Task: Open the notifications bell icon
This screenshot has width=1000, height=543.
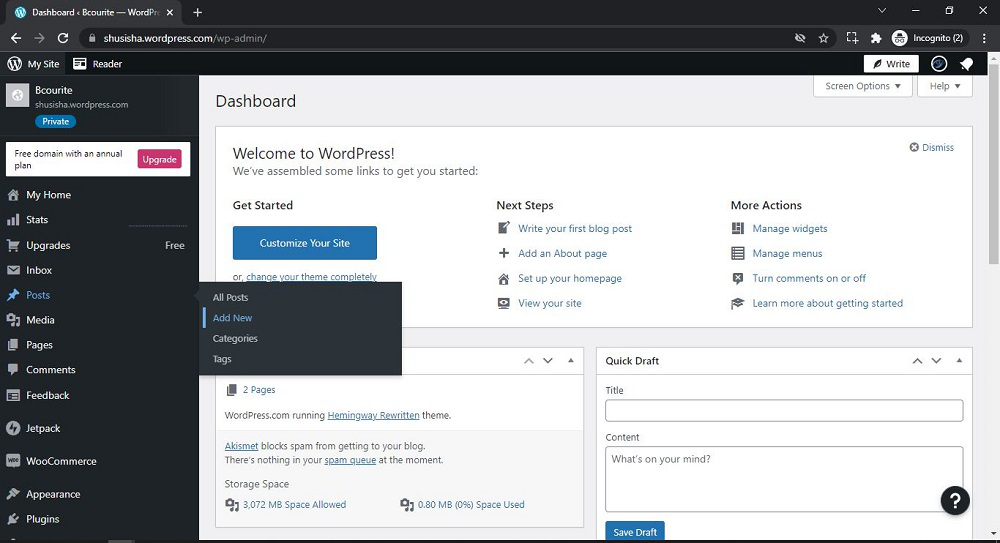Action: click(x=966, y=64)
